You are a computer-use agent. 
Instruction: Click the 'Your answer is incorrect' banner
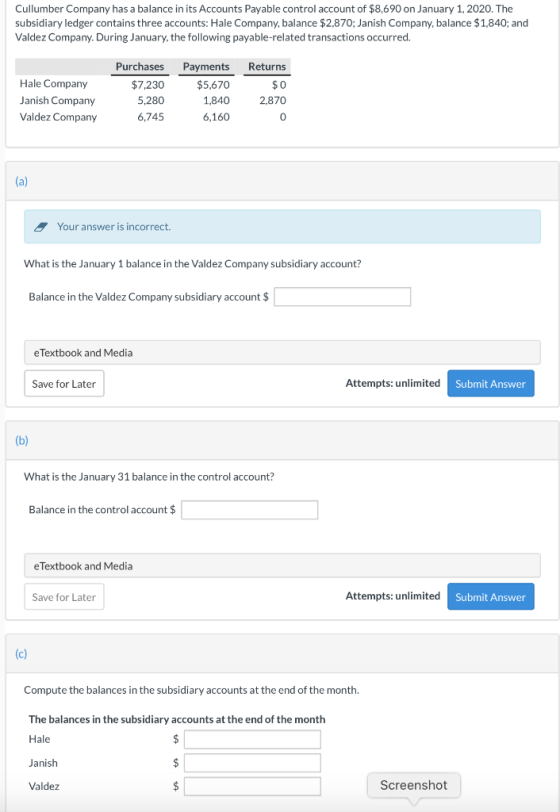tap(282, 226)
